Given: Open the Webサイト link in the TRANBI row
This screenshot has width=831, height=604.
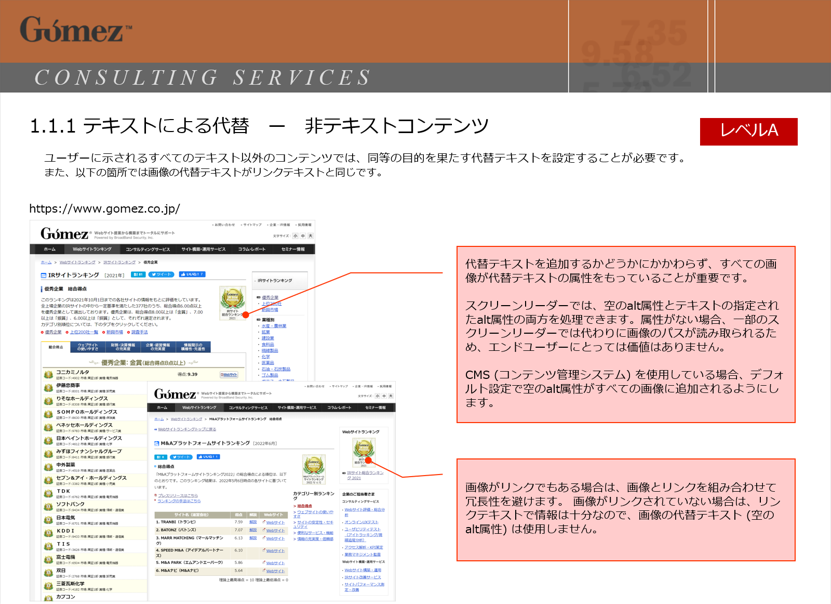Looking at the screenshot, I should click(x=274, y=522).
